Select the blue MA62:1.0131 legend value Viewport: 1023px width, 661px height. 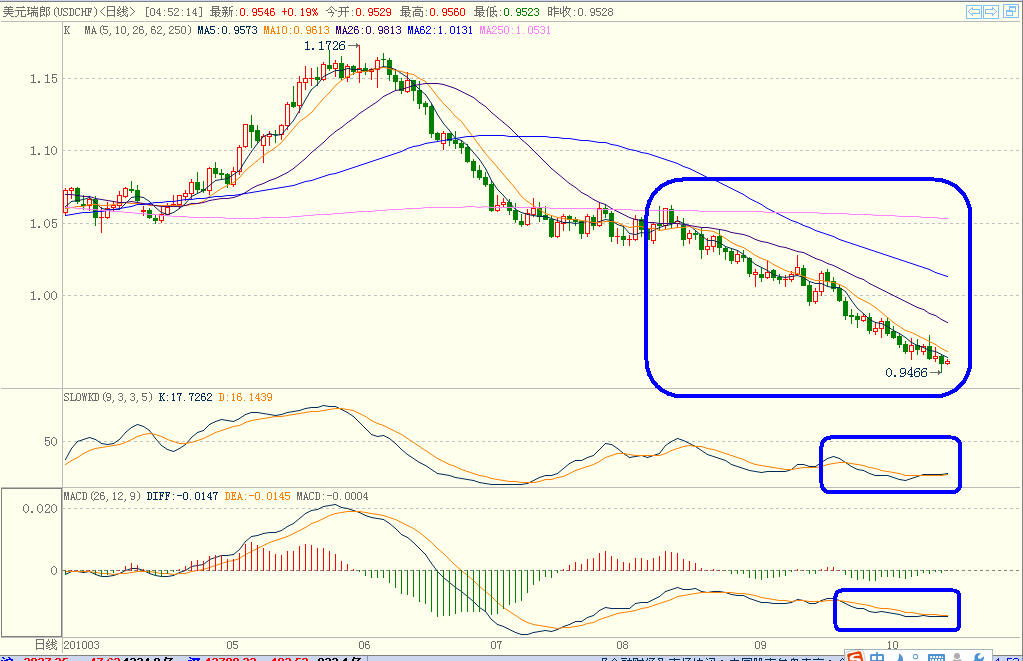pos(440,30)
